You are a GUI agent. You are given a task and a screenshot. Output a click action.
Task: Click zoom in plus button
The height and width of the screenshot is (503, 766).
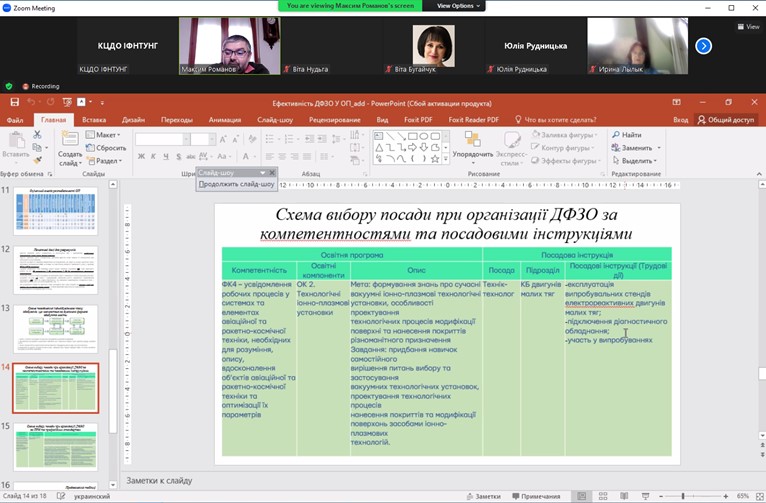[x=726, y=496]
